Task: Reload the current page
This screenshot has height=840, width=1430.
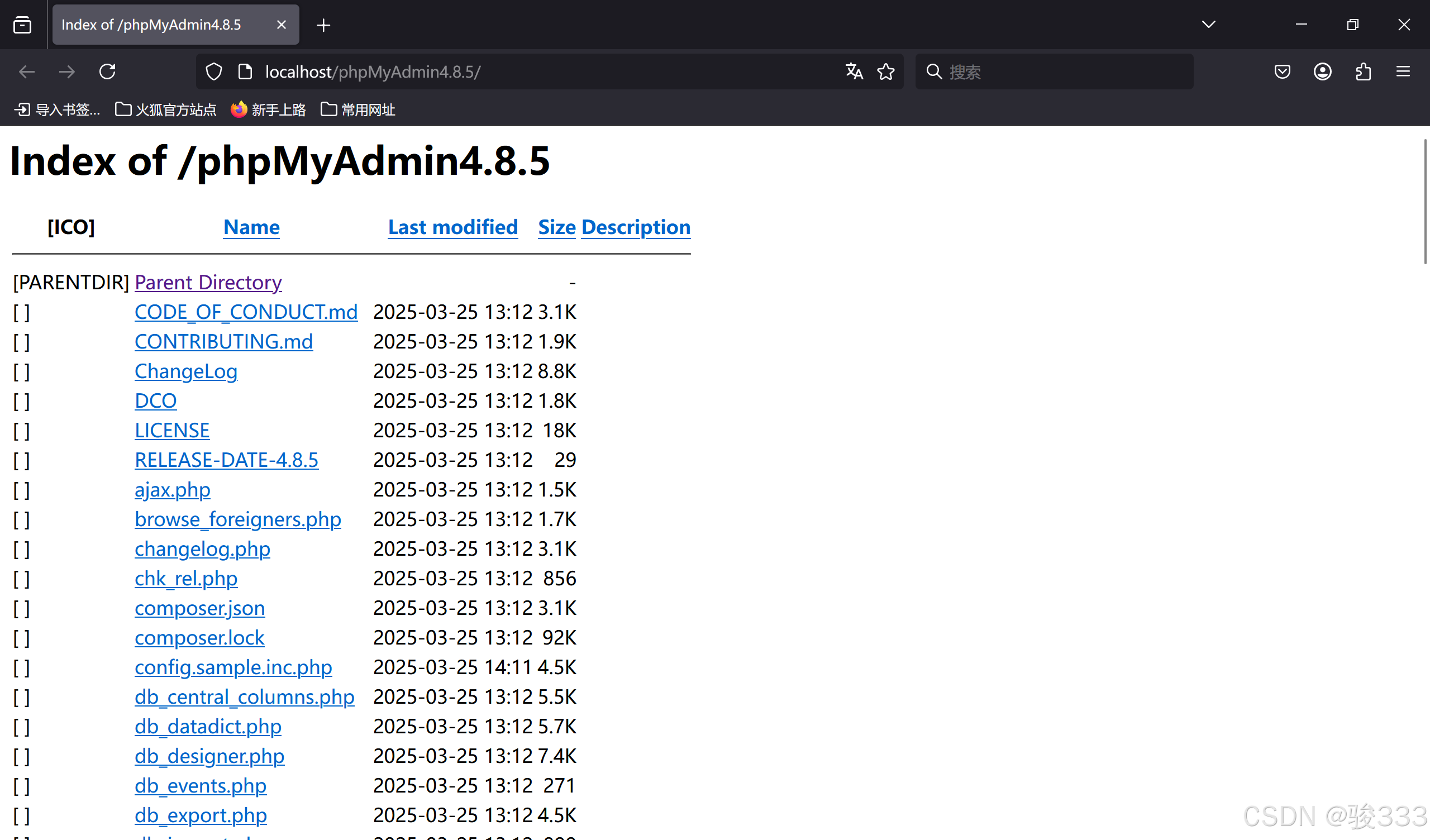Action: click(107, 71)
